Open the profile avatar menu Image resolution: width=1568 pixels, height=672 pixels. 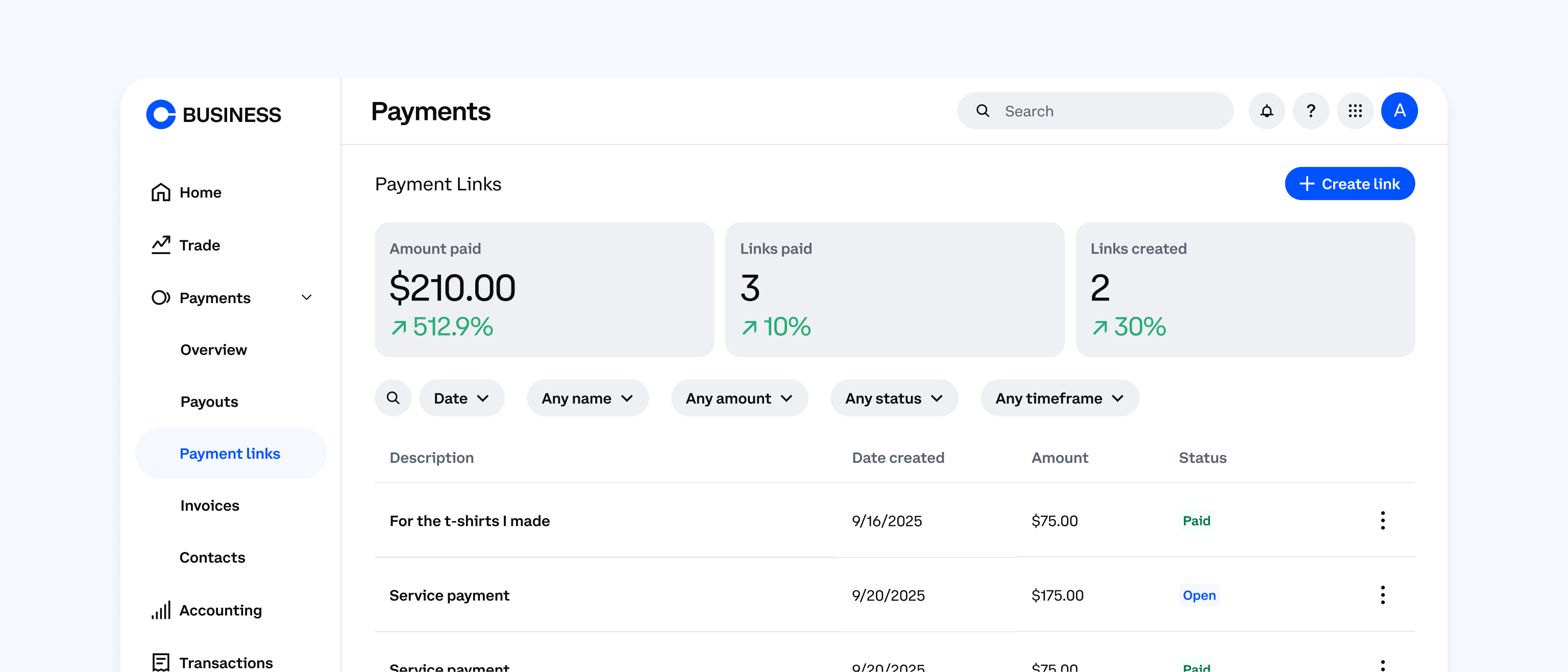[1400, 111]
